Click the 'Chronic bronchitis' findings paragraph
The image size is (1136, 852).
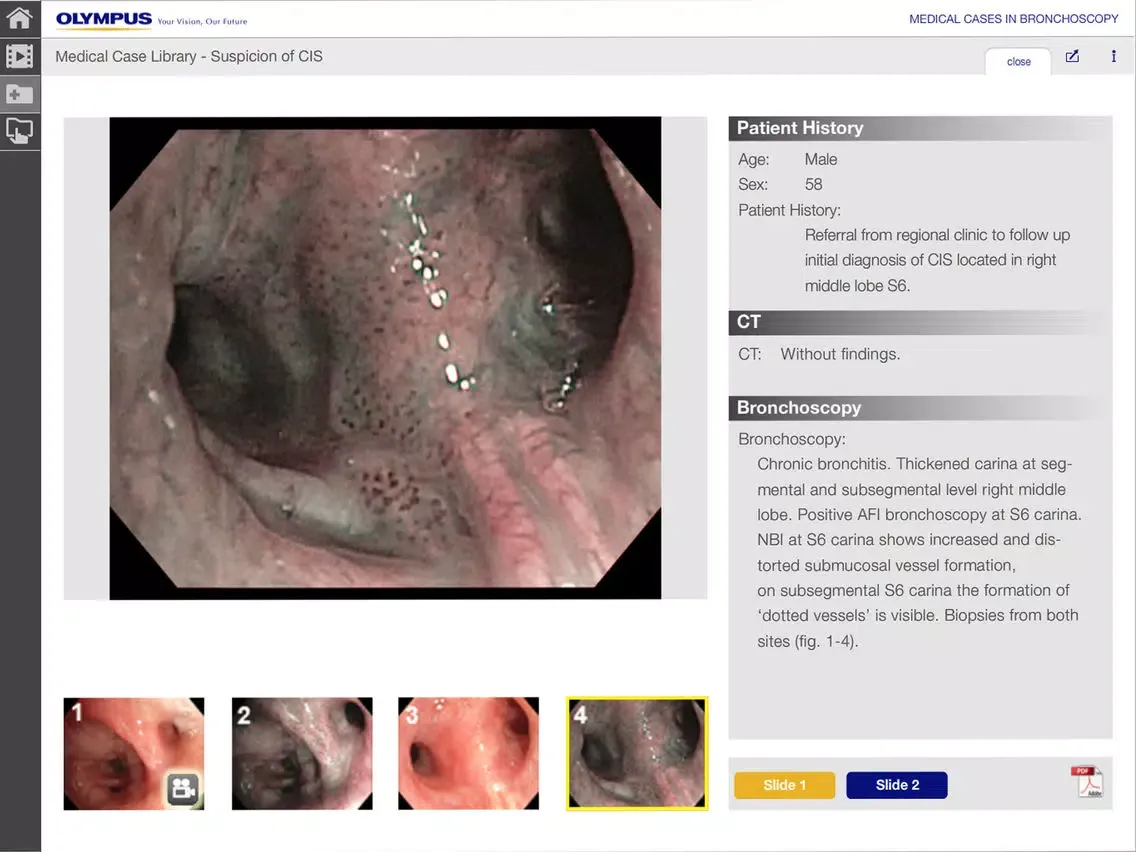tap(919, 553)
